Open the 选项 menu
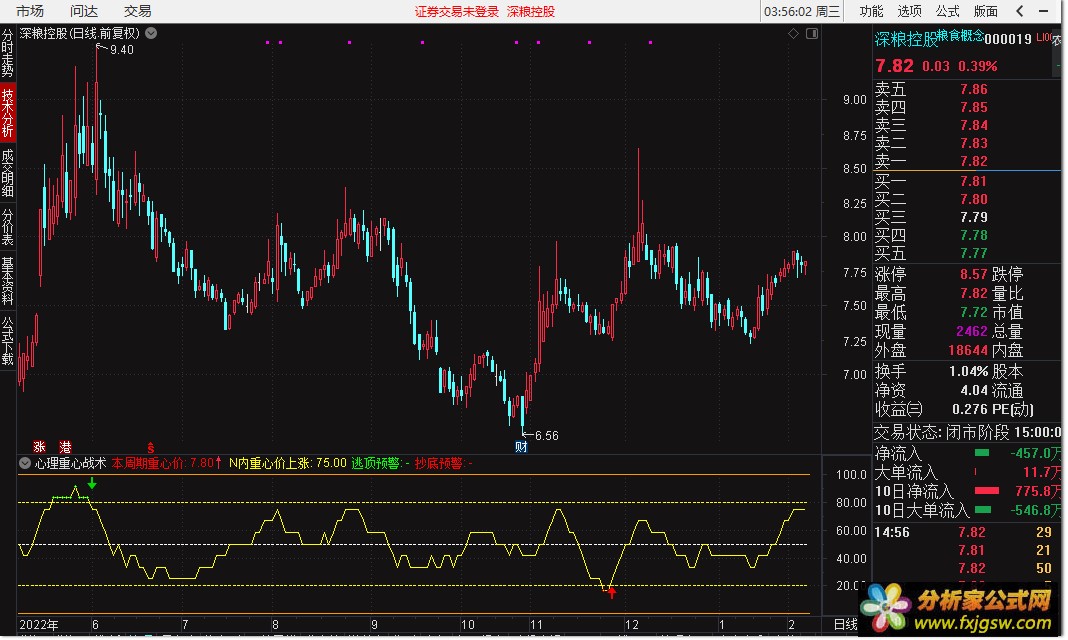1068x640 pixels. click(x=909, y=12)
